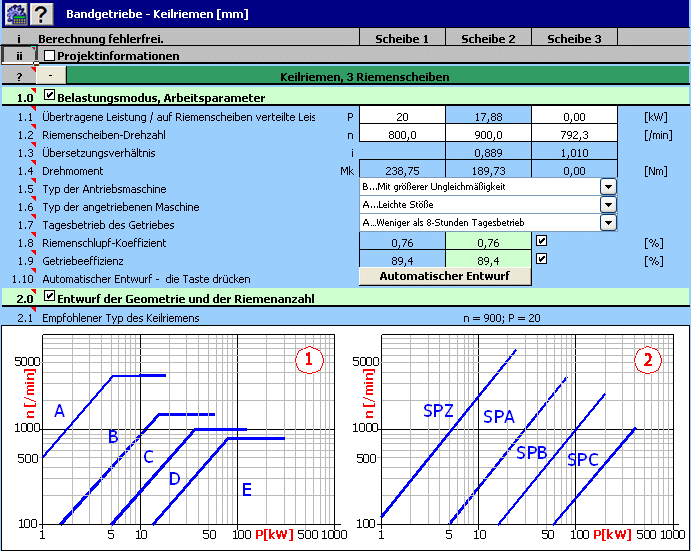Click the blue Getriebeeffizienz cell 89,4
This screenshot has width=691, height=551.
pos(402,261)
